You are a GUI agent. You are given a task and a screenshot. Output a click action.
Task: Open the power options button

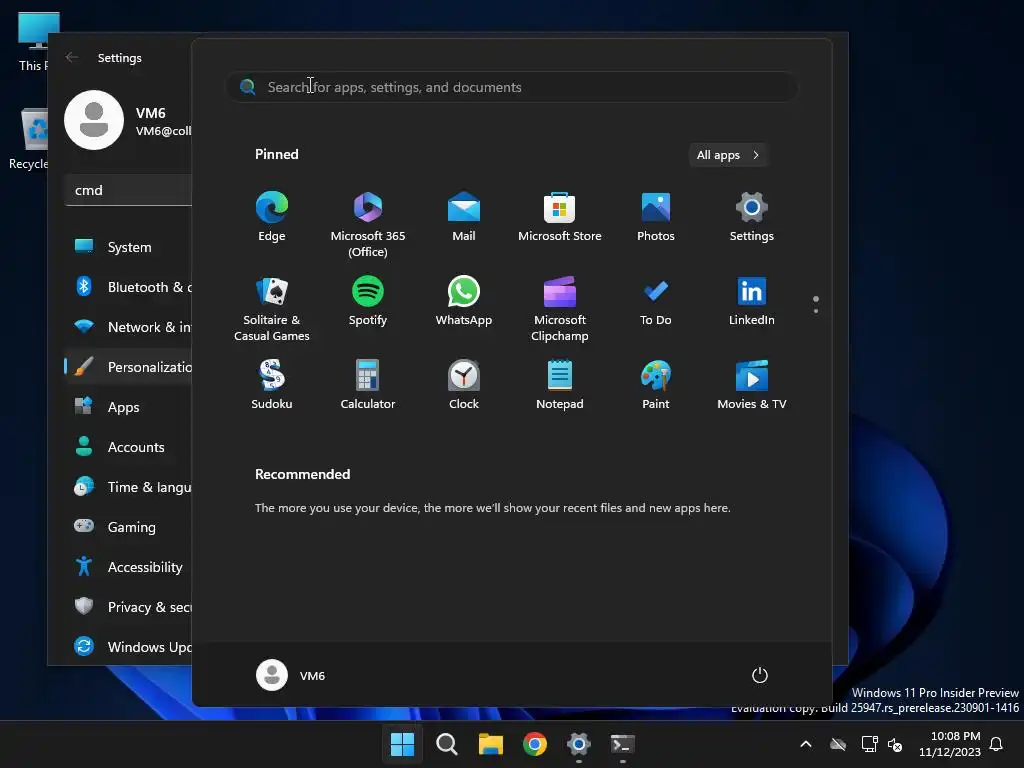coord(760,675)
